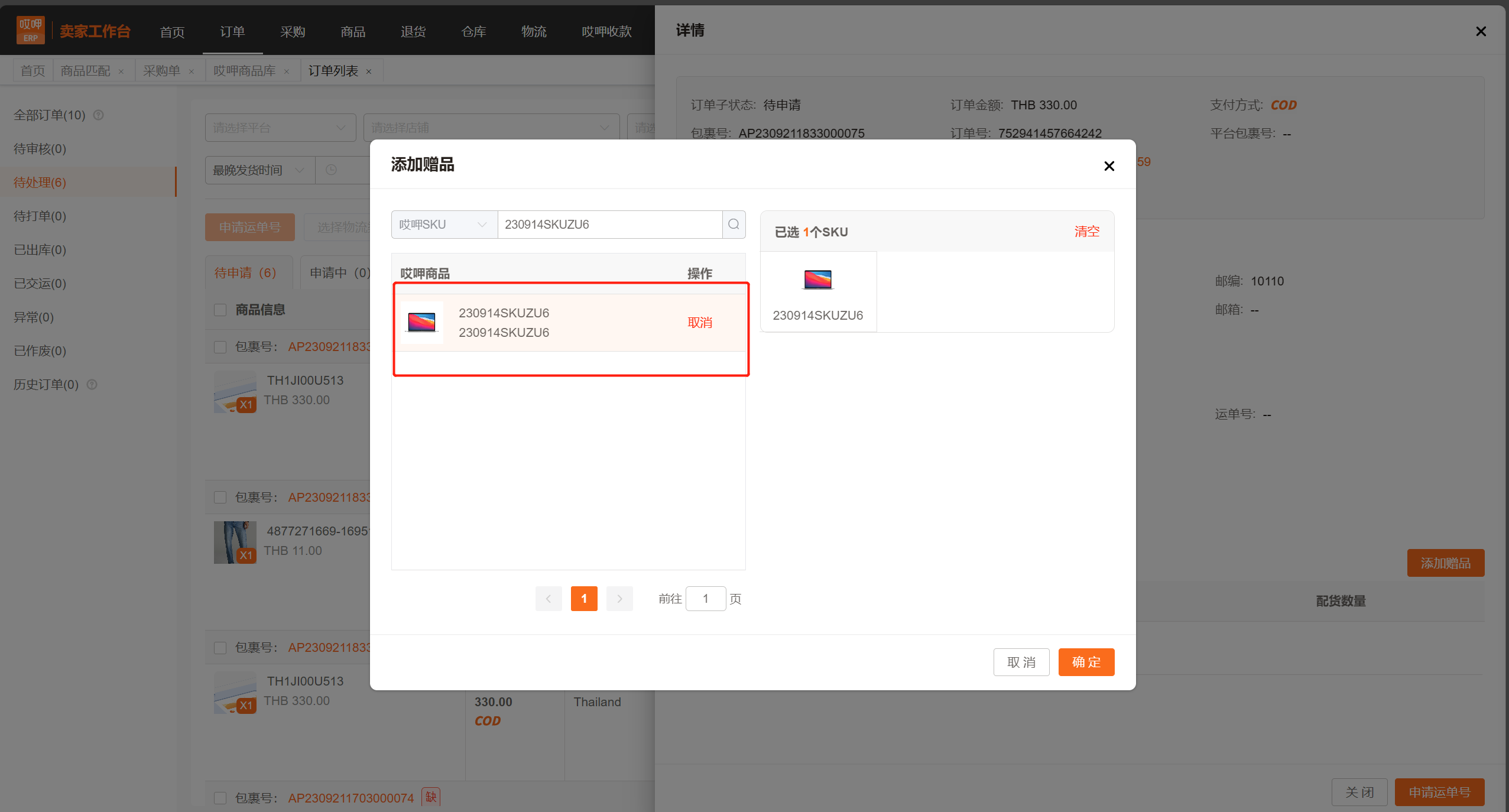The height and width of the screenshot is (812, 1509).
Task: Close the 订单列表 tab
Action: 369,72
